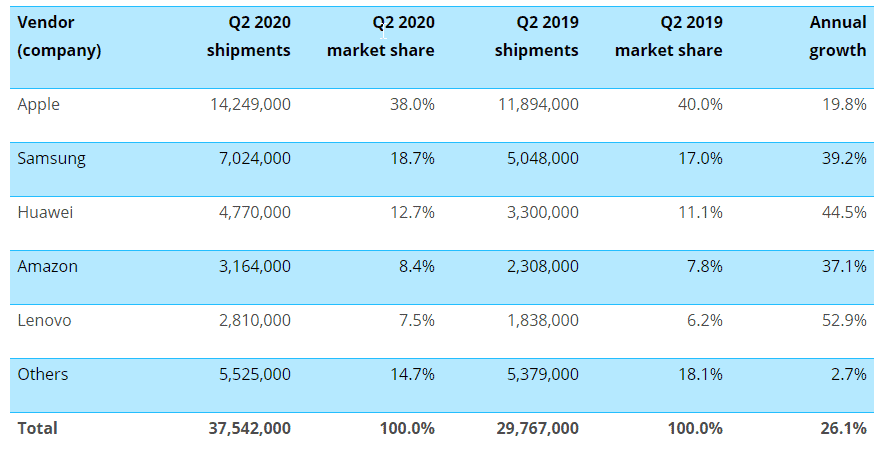Select the Others vendor name cell
Image resolution: width=883 pixels, height=454 pixels.
(43, 374)
